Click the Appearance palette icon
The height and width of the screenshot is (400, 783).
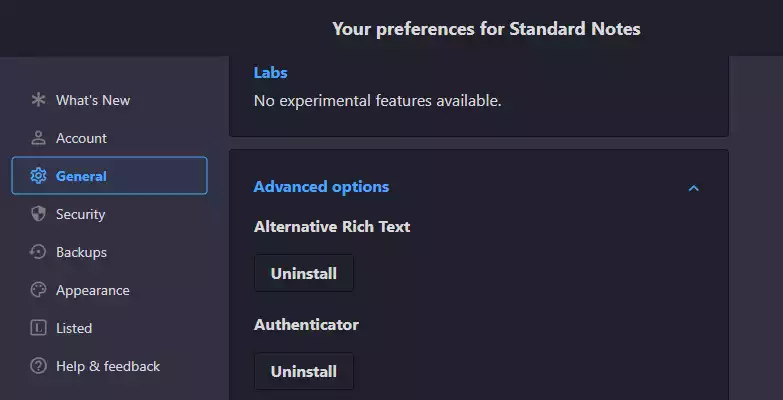pyautogui.click(x=38, y=290)
